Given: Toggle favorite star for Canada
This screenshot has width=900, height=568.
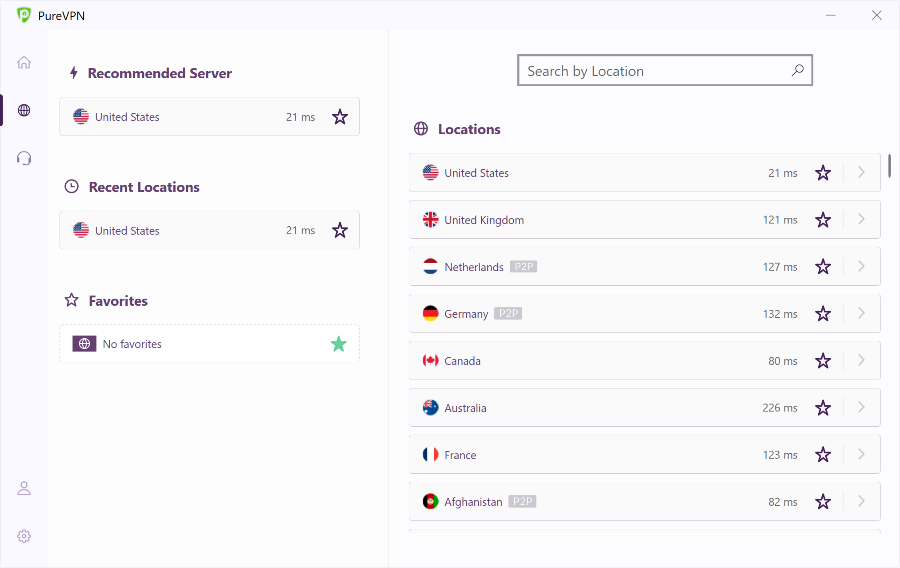Looking at the screenshot, I should tap(823, 361).
